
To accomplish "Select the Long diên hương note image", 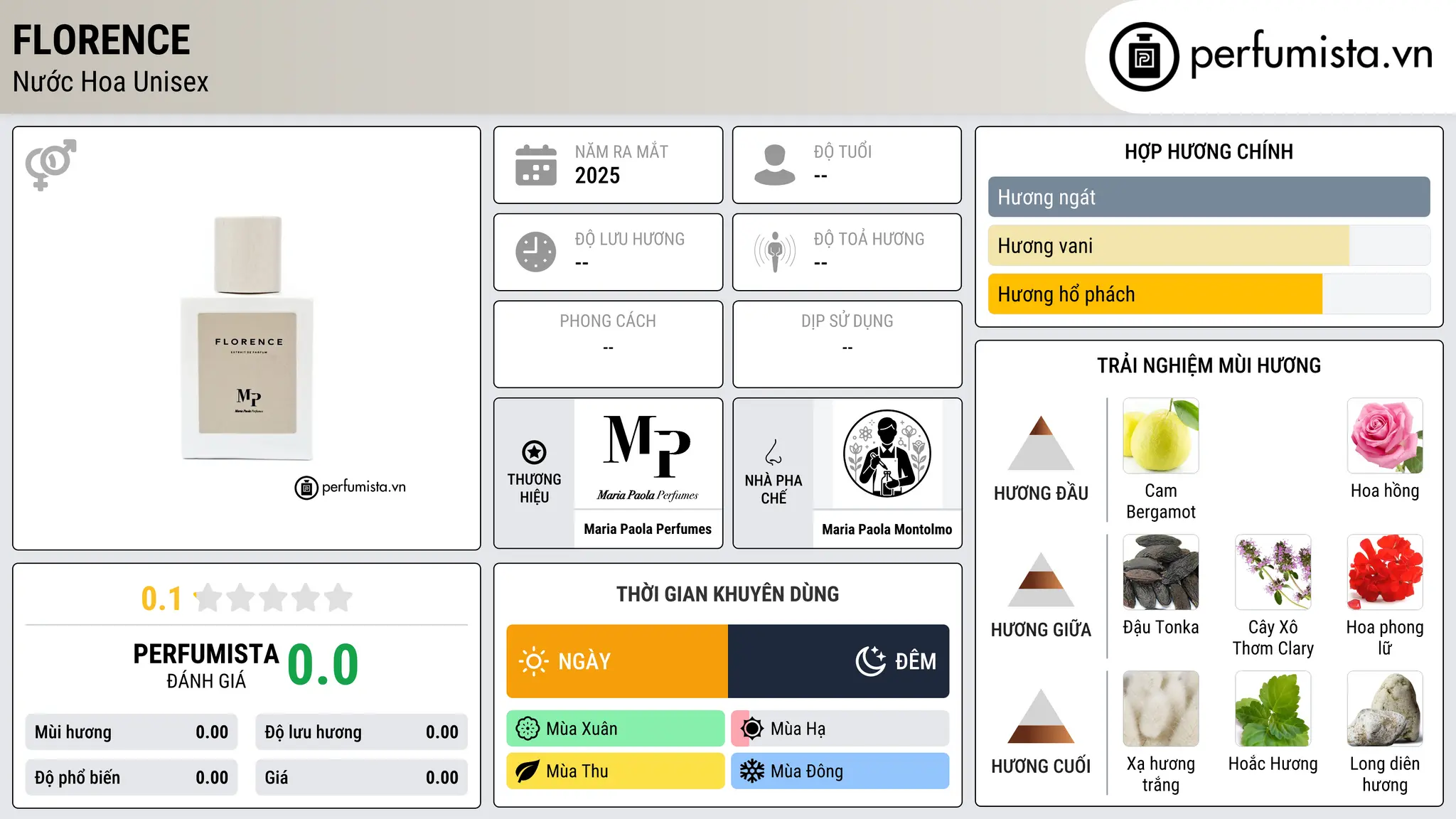I will tap(1385, 709).
